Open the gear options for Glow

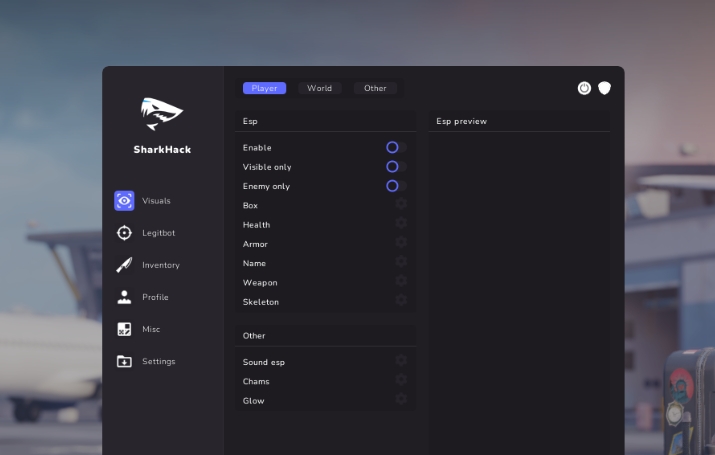click(401, 400)
